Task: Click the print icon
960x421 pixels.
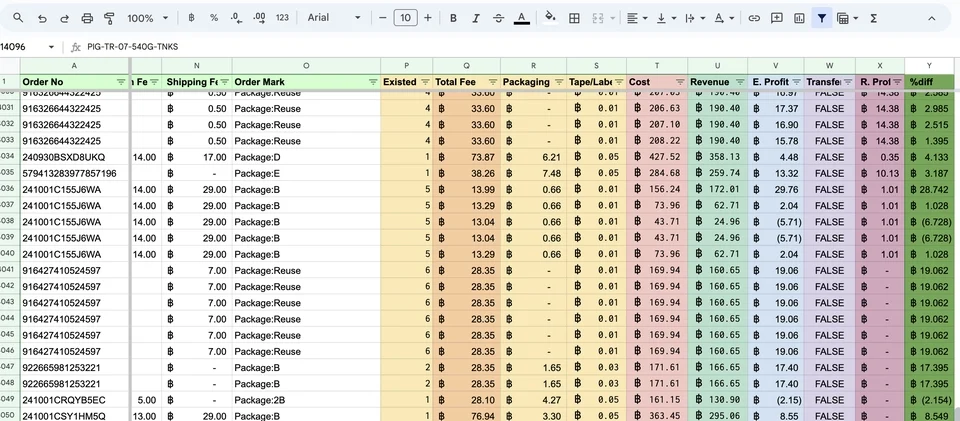Action: coord(87,18)
